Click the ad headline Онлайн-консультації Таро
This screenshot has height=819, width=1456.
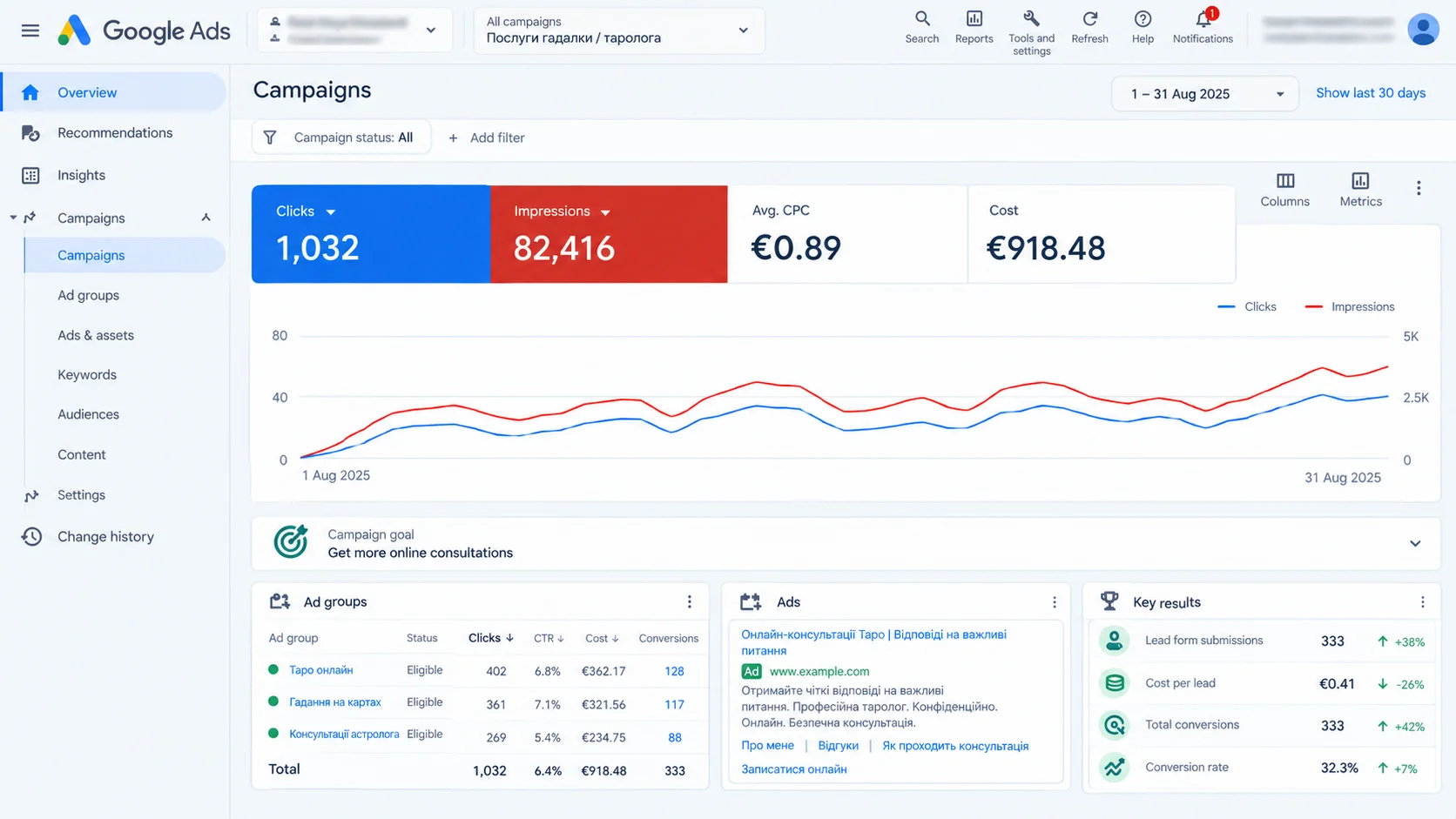pyautogui.click(x=873, y=642)
